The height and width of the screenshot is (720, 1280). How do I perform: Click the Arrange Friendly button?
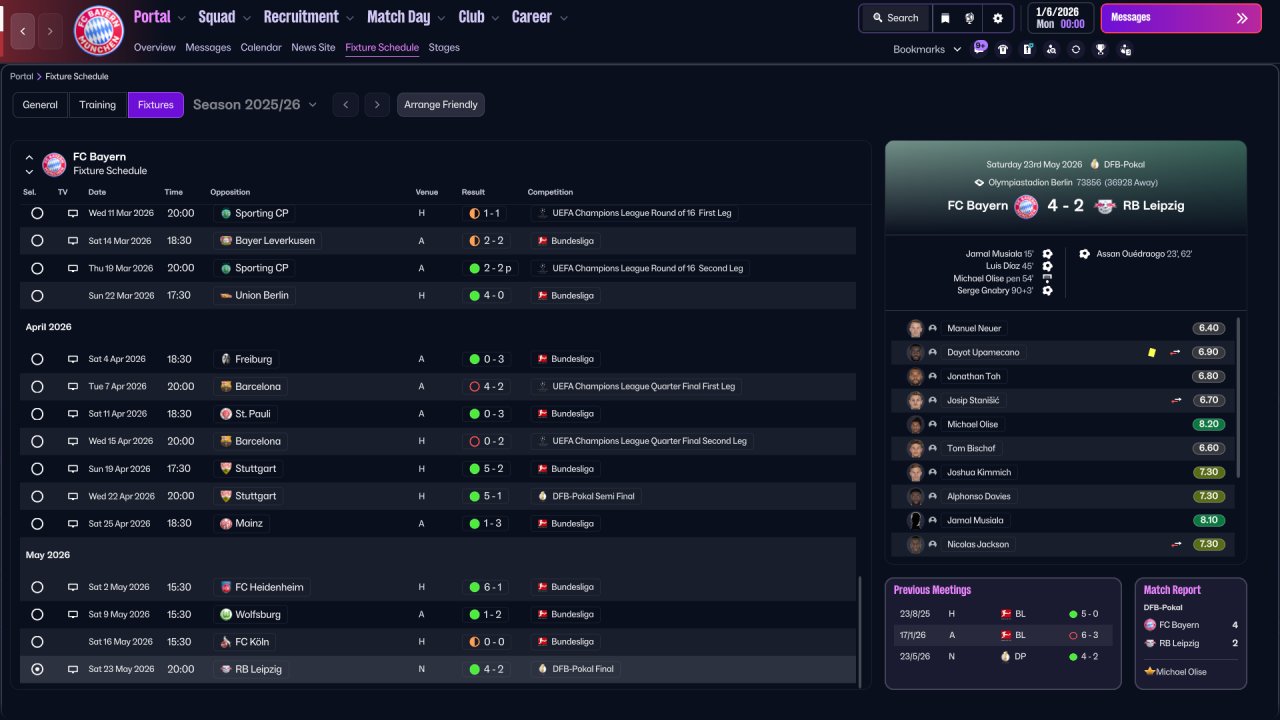click(441, 105)
